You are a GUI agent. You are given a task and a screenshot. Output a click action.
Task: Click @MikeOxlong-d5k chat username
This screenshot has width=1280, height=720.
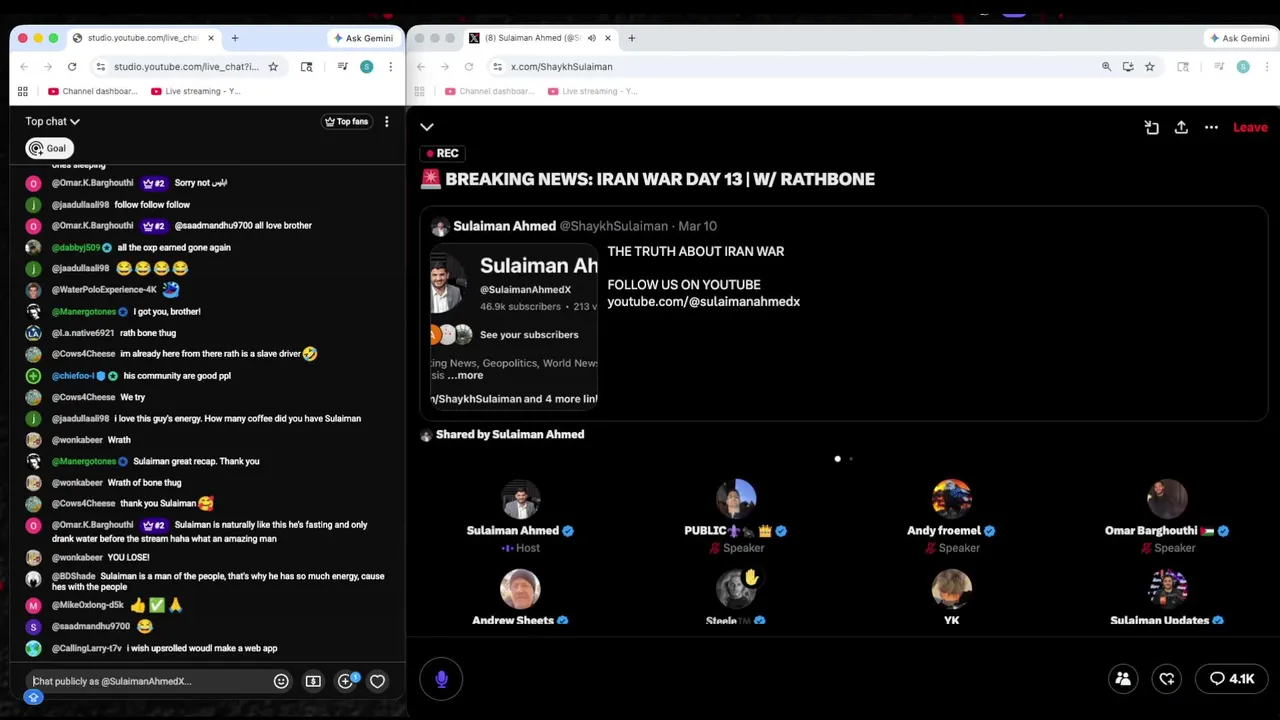click(x=87, y=605)
